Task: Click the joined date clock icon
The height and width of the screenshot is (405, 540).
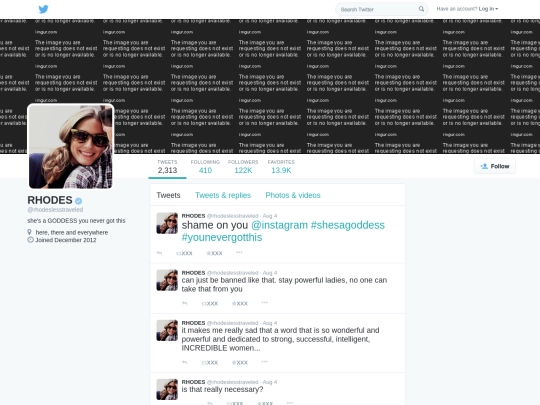Action: pos(30,240)
